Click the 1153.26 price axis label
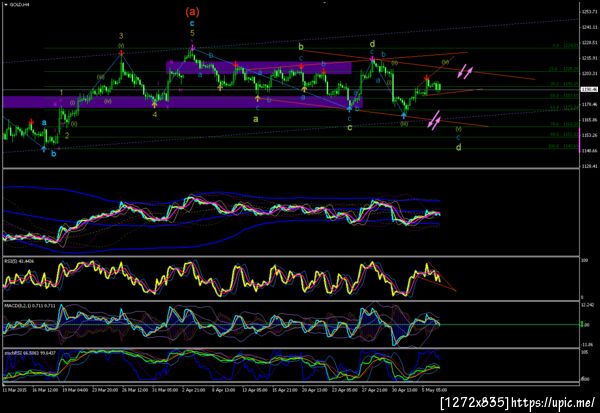 (589, 135)
